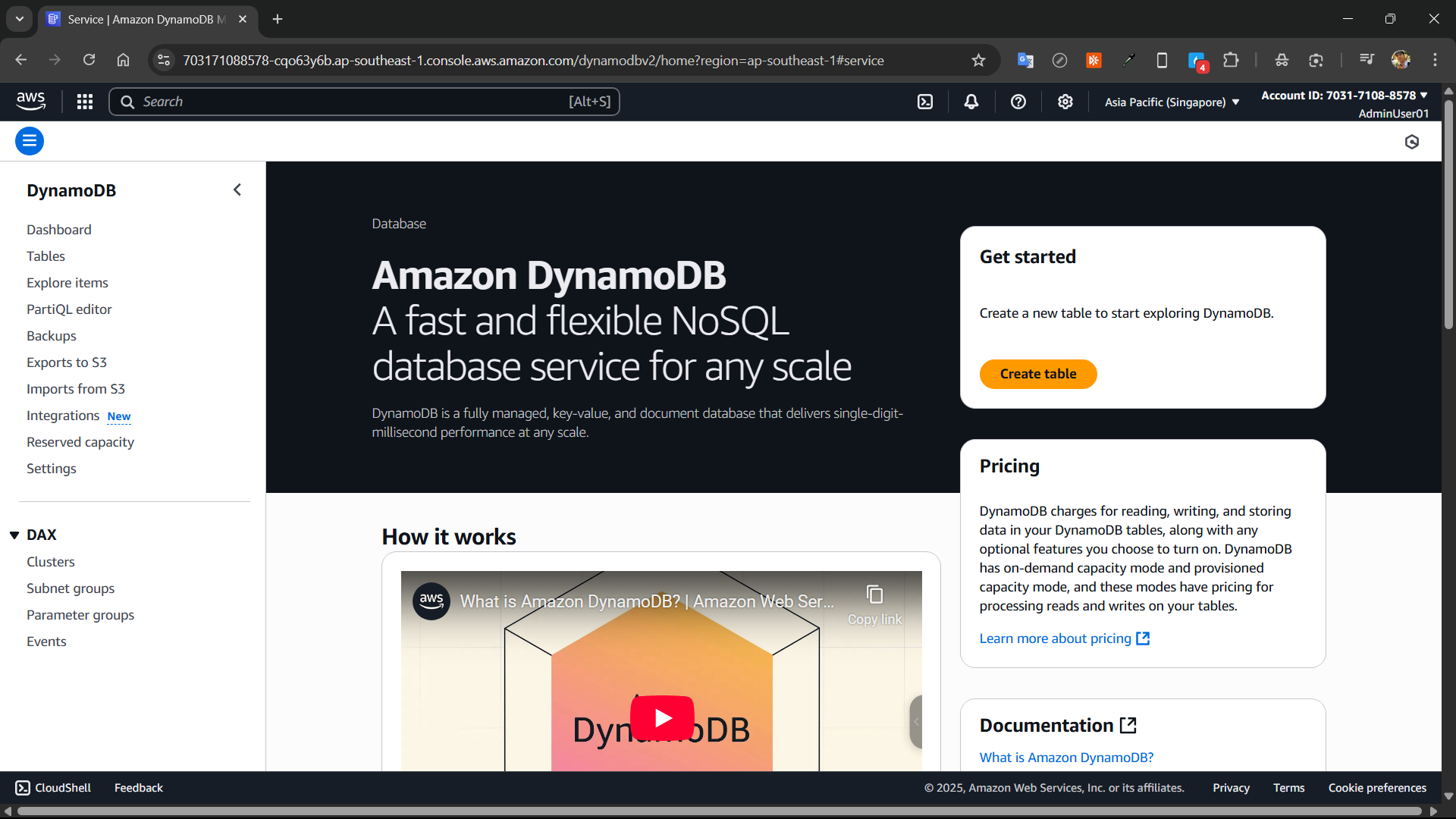Viewport: 1456px width, 819px height.
Task: Click the compass extension icon
Action: coord(1059,60)
